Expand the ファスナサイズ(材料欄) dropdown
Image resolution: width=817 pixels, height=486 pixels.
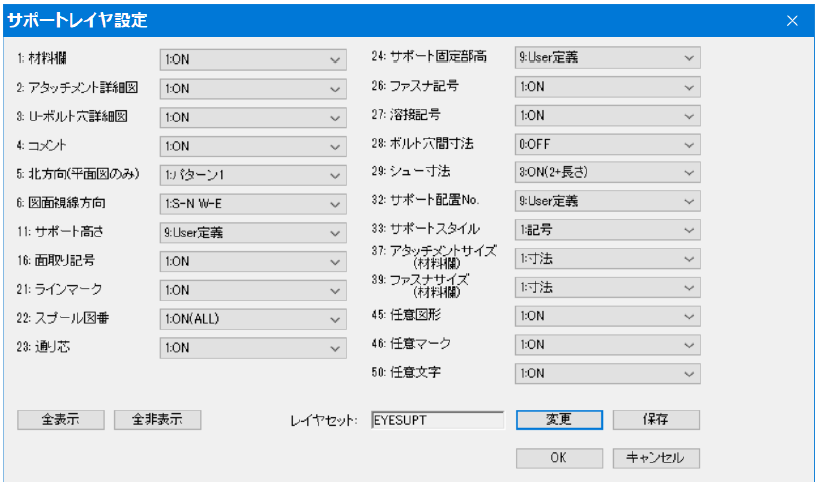(608, 288)
